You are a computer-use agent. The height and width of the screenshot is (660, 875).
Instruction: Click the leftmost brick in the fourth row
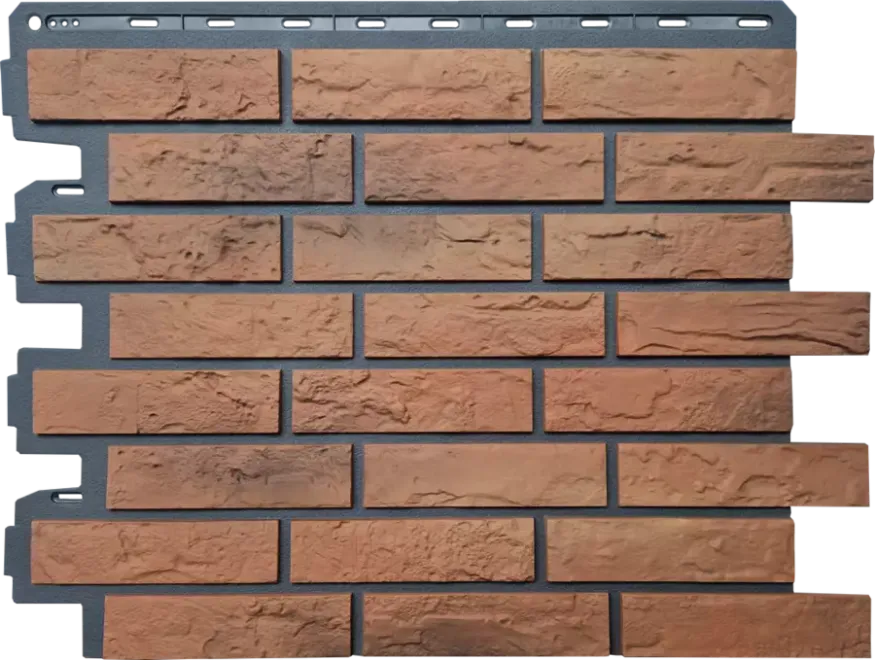(x=231, y=325)
